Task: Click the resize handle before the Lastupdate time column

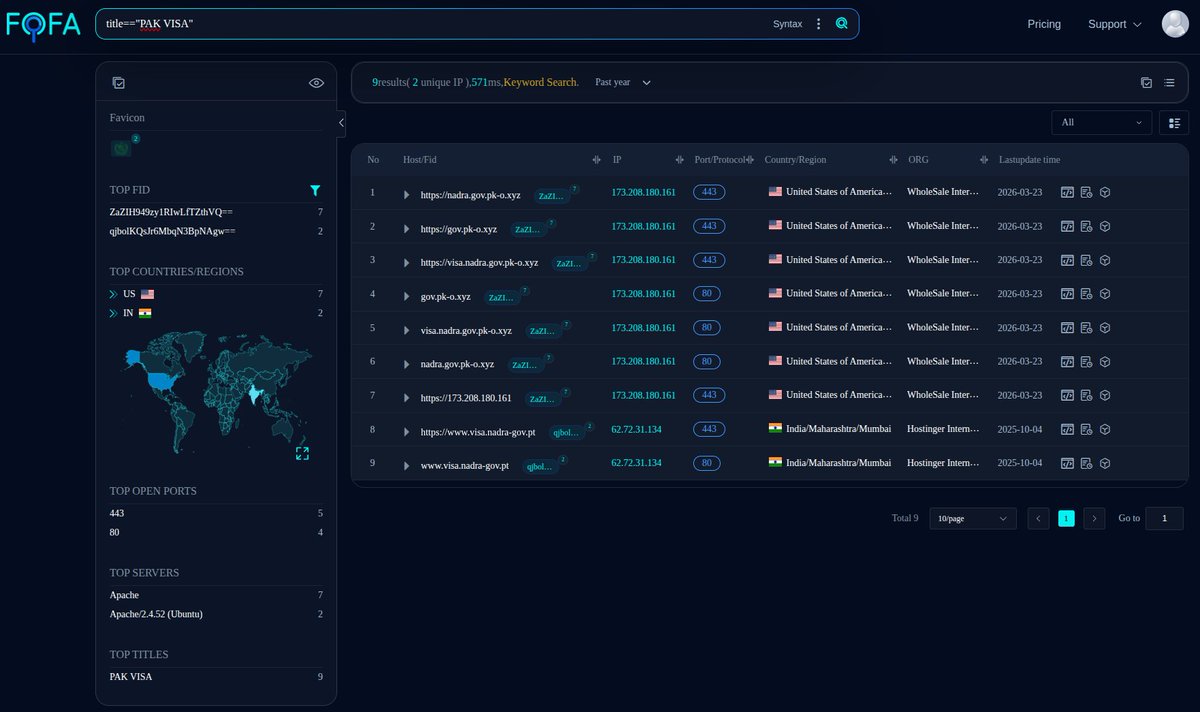Action: [984, 160]
